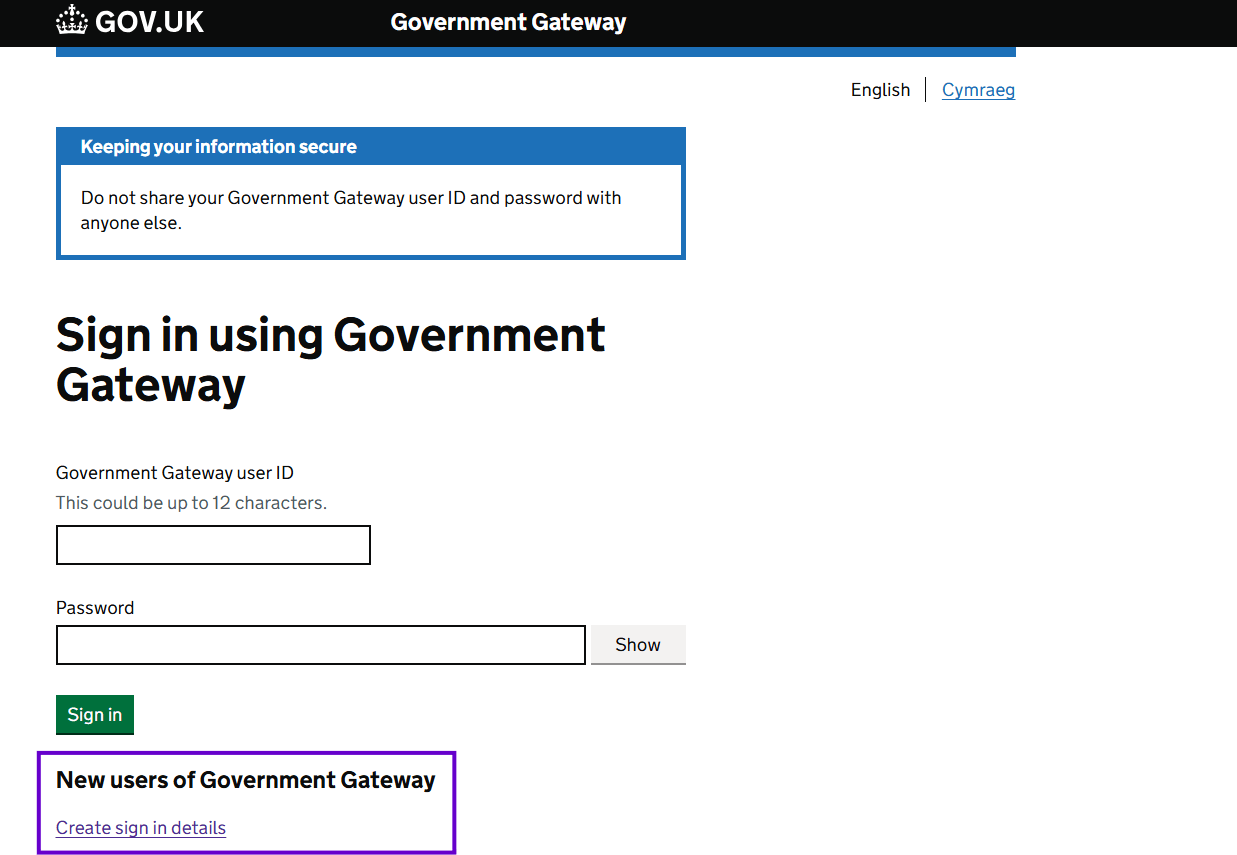Screen dimensions: 1237x855
Task: Click the separator between English and Cymraeg
Action: (927, 90)
